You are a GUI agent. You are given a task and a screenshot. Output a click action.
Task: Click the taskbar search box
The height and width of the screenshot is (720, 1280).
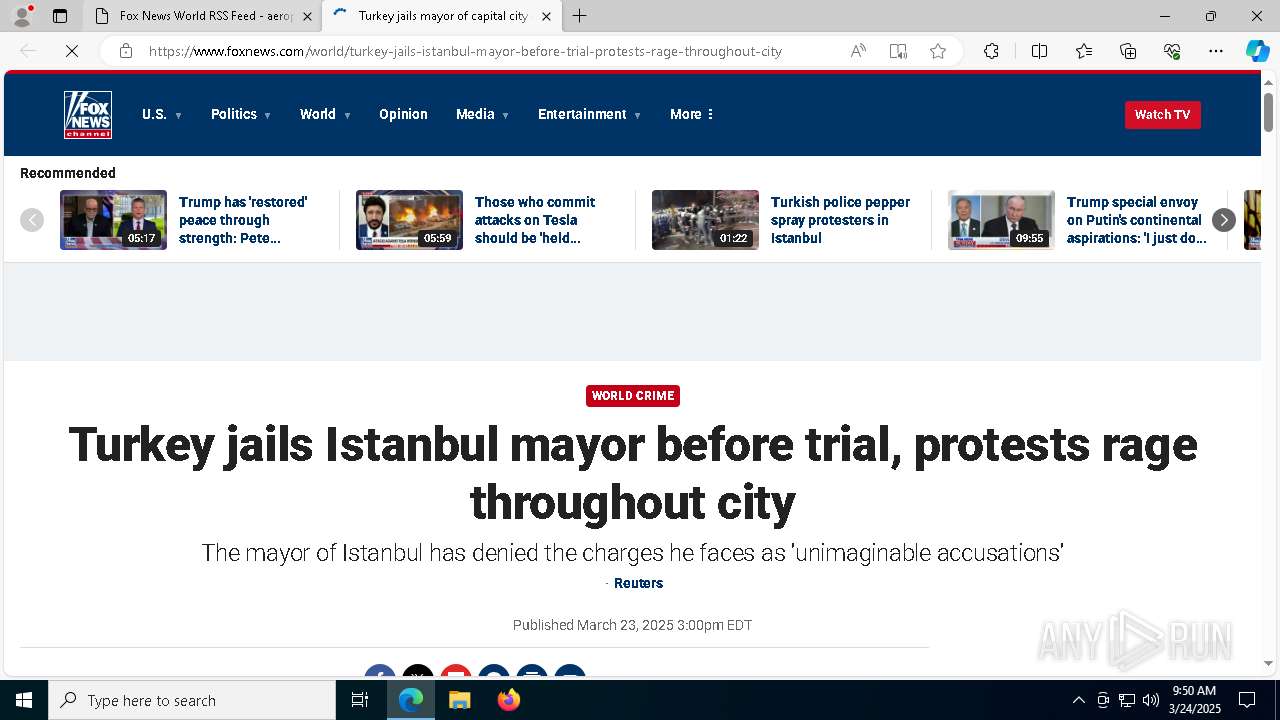[192, 700]
